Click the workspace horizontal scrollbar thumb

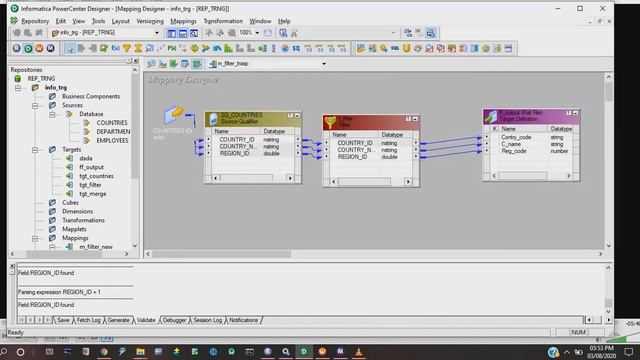(x=222, y=254)
